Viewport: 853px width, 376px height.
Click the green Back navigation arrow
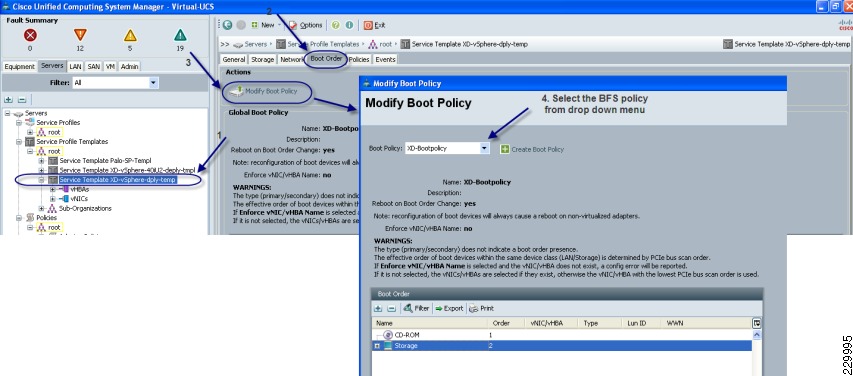coord(227,25)
